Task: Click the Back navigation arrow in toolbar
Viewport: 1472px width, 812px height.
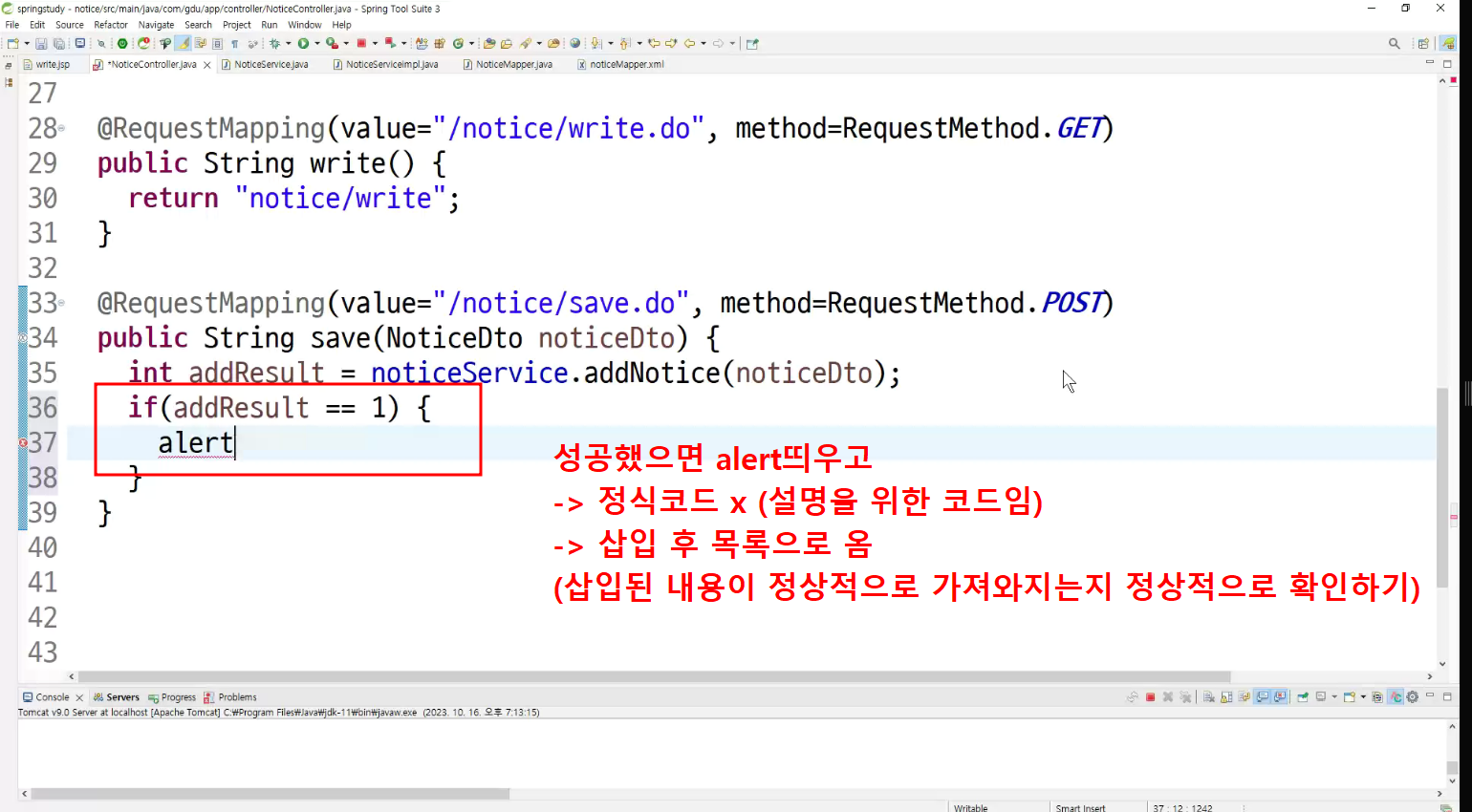Action: pyautogui.click(x=689, y=43)
